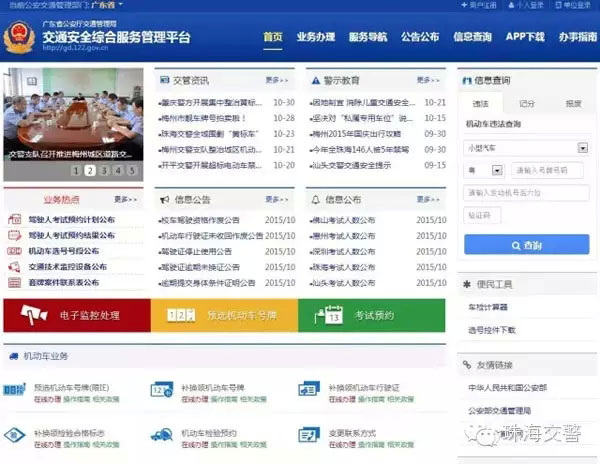Open the 小型汽车 vehicle type dropdown
Viewport: 600px width, 464px height.
(x=527, y=148)
